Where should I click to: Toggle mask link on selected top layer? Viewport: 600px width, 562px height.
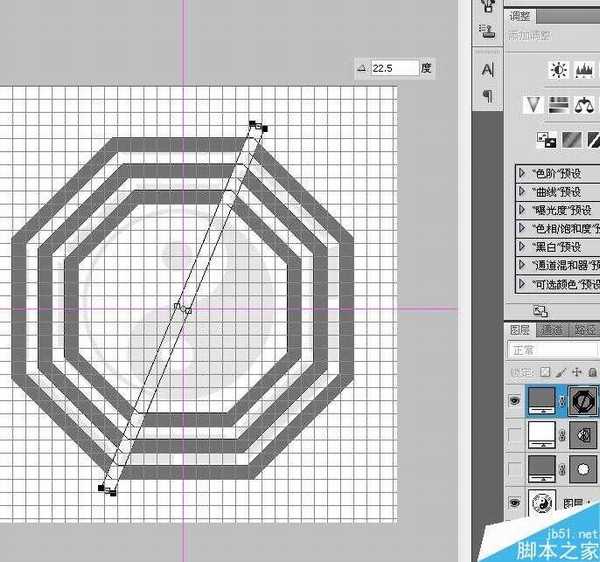coord(562,401)
